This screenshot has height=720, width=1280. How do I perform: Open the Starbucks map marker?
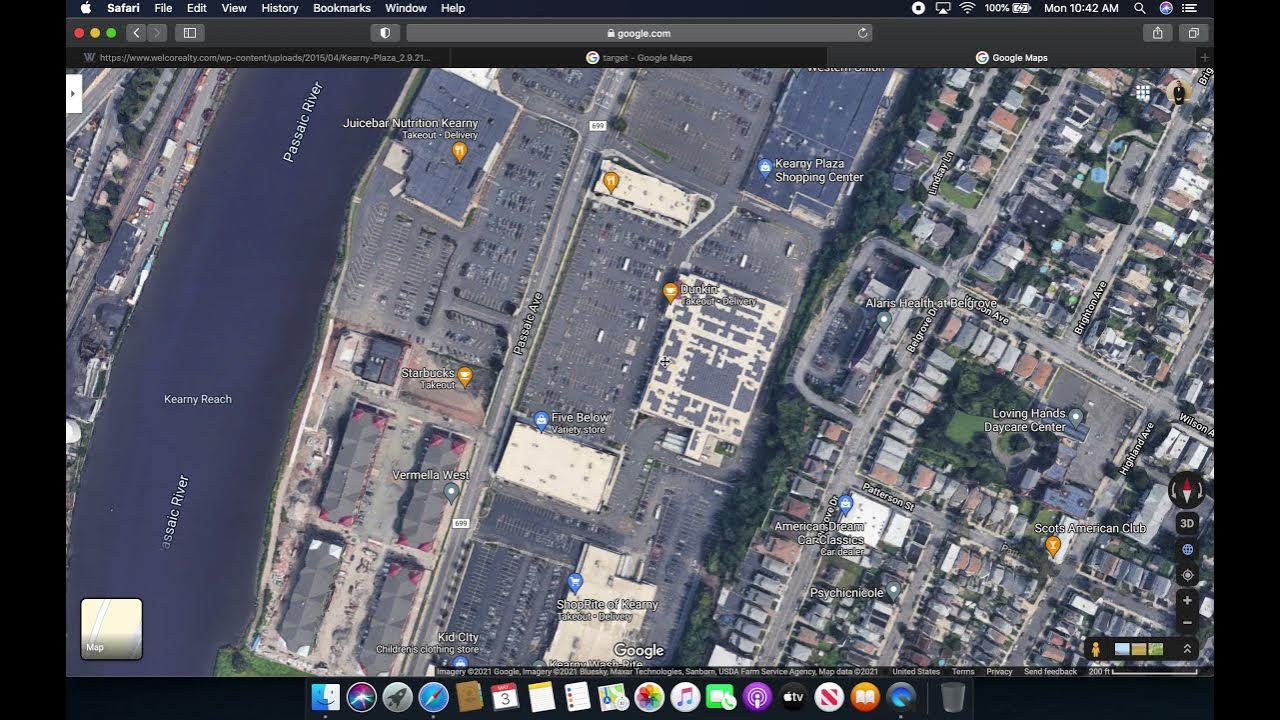click(464, 376)
